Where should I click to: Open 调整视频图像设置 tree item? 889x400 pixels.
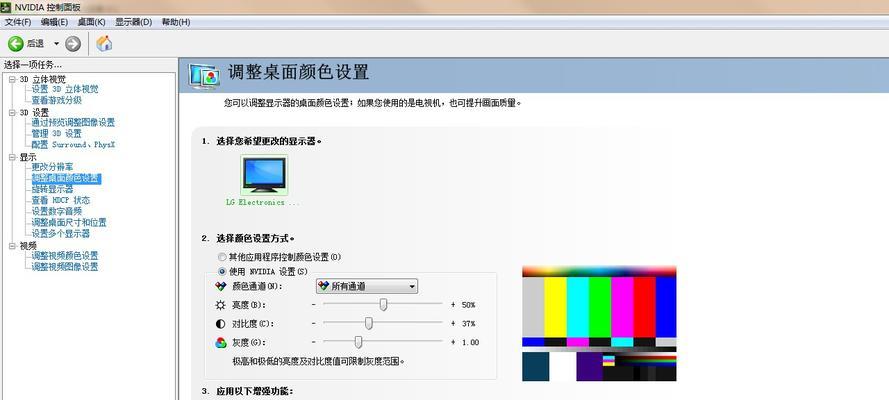(65, 266)
